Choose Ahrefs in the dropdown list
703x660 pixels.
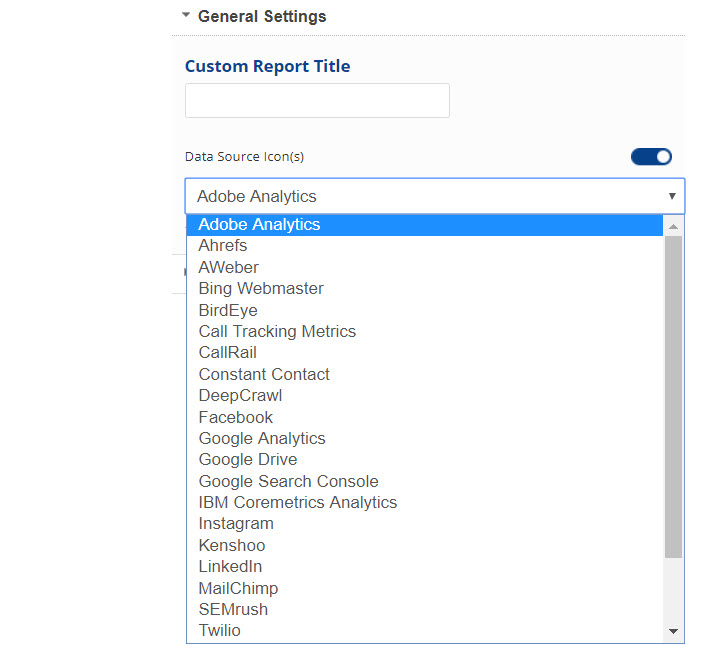(x=223, y=246)
